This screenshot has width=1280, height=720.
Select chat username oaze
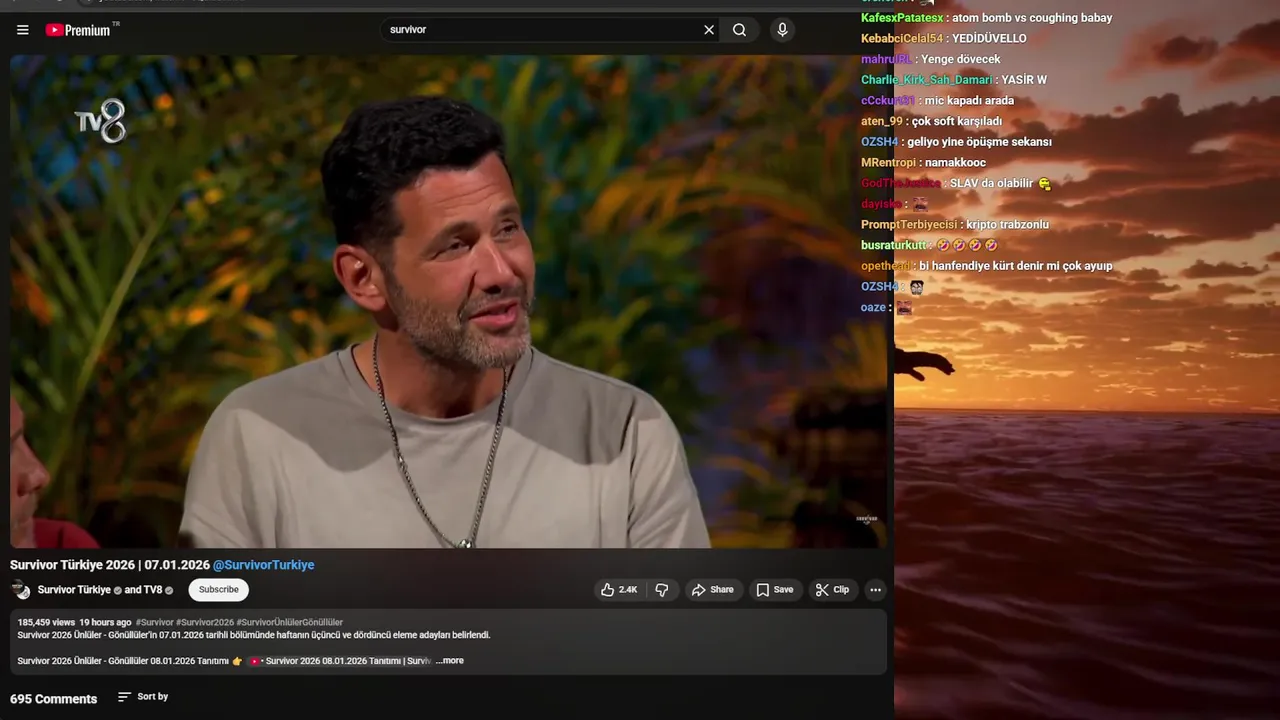873,308
